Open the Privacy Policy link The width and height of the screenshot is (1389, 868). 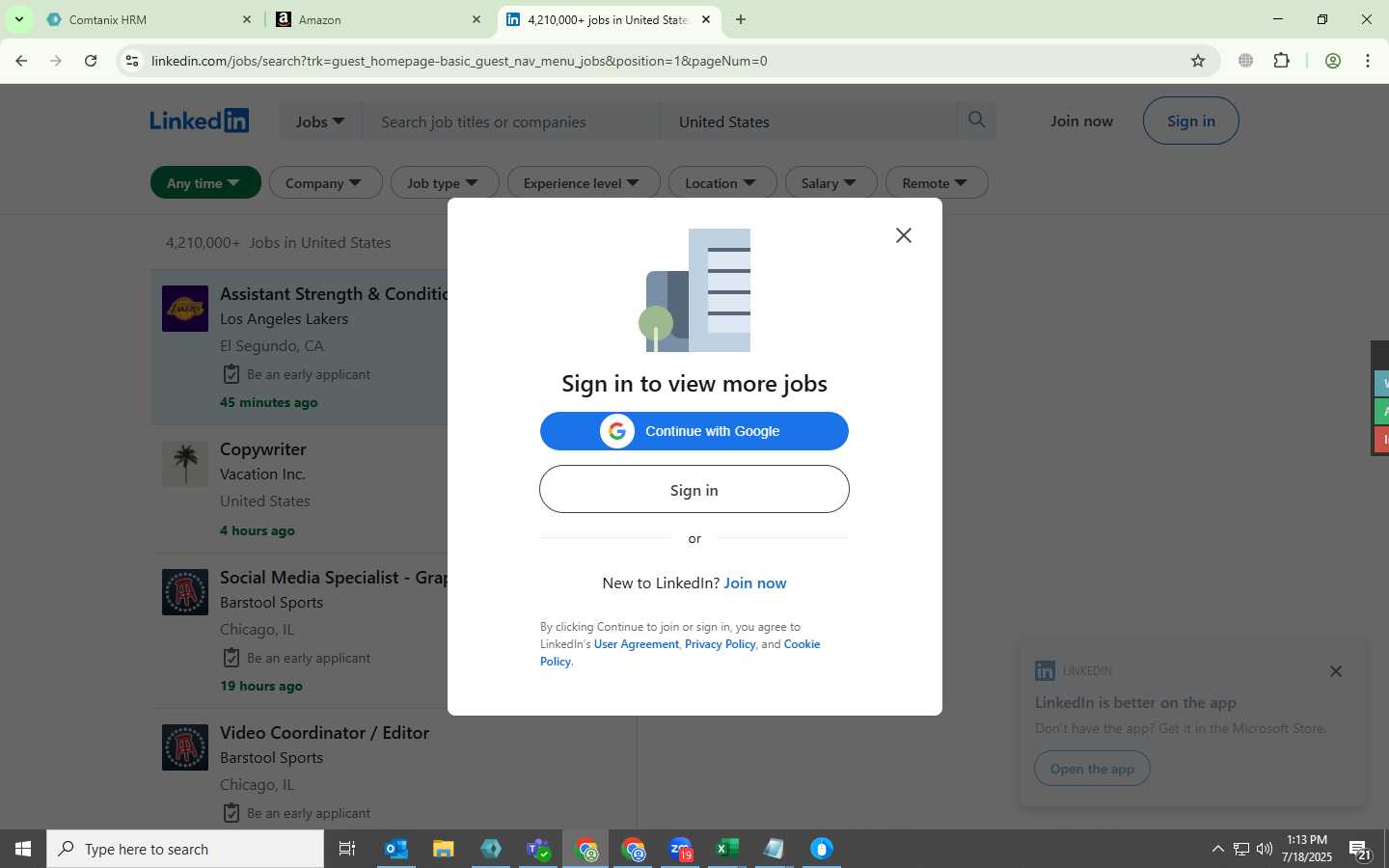(x=721, y=644)
